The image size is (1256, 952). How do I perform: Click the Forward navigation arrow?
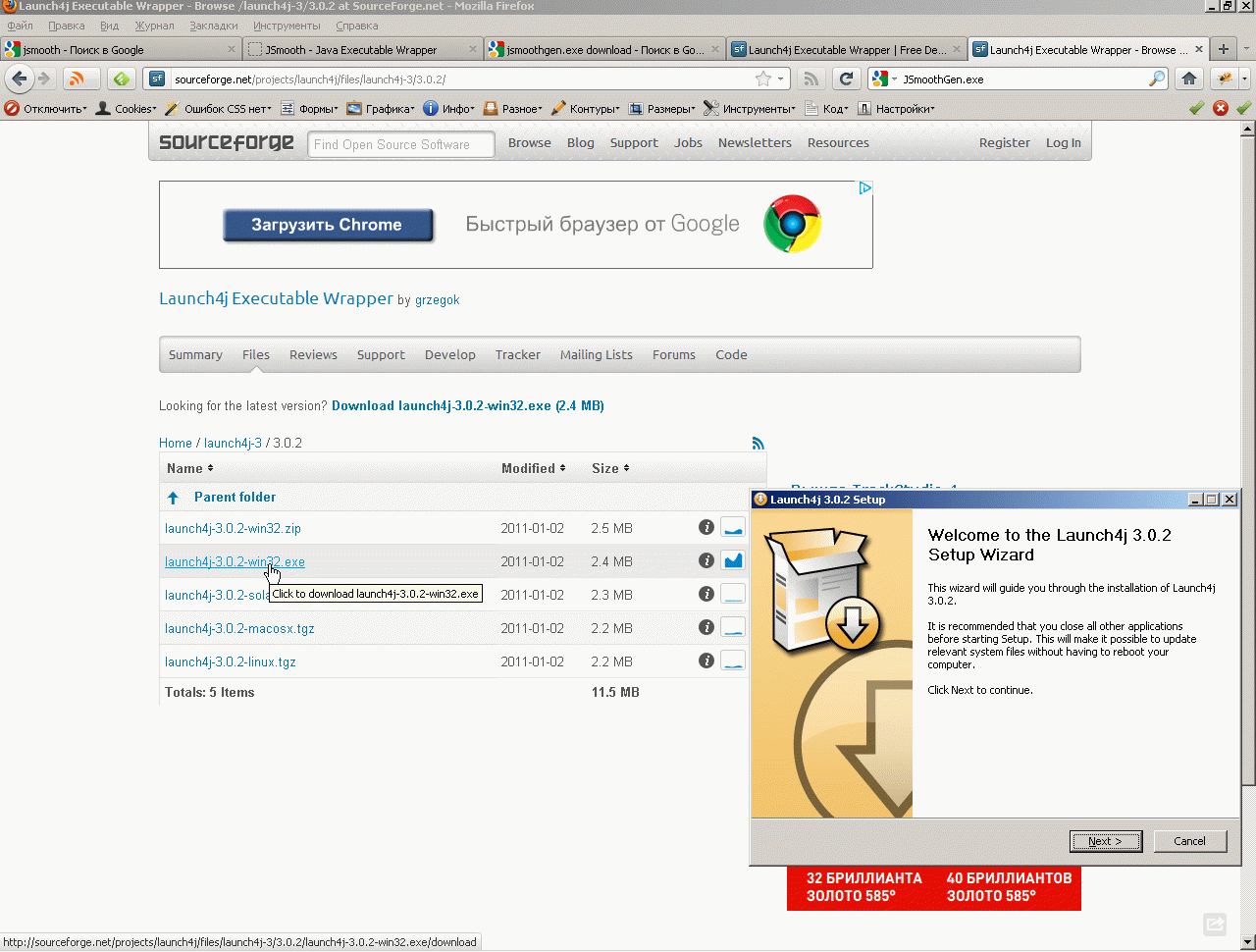click(x=43, y=79)
